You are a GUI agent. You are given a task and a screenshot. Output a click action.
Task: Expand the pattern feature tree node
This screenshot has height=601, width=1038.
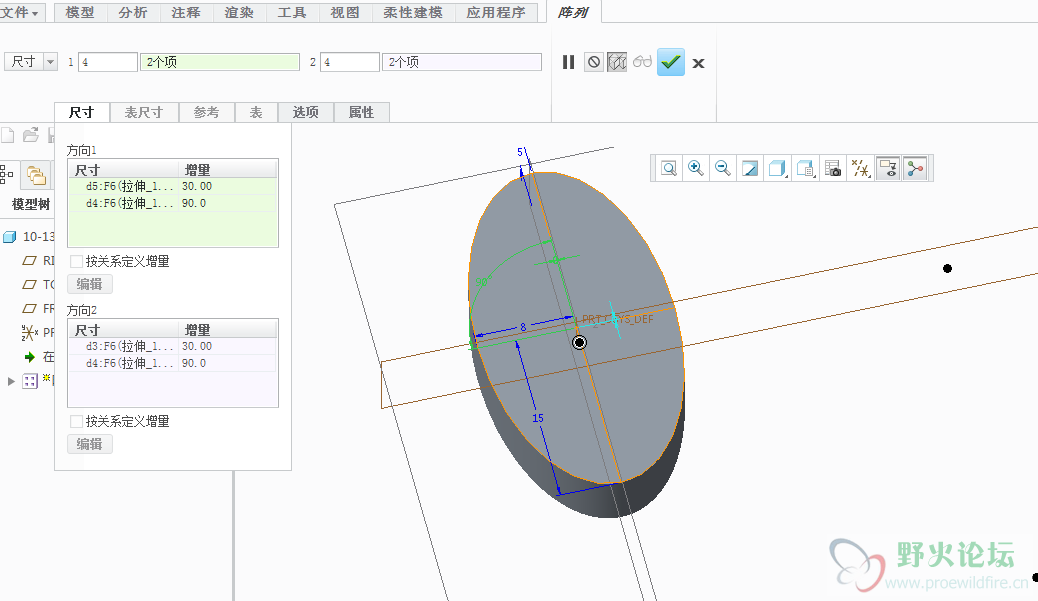[11, 381]
